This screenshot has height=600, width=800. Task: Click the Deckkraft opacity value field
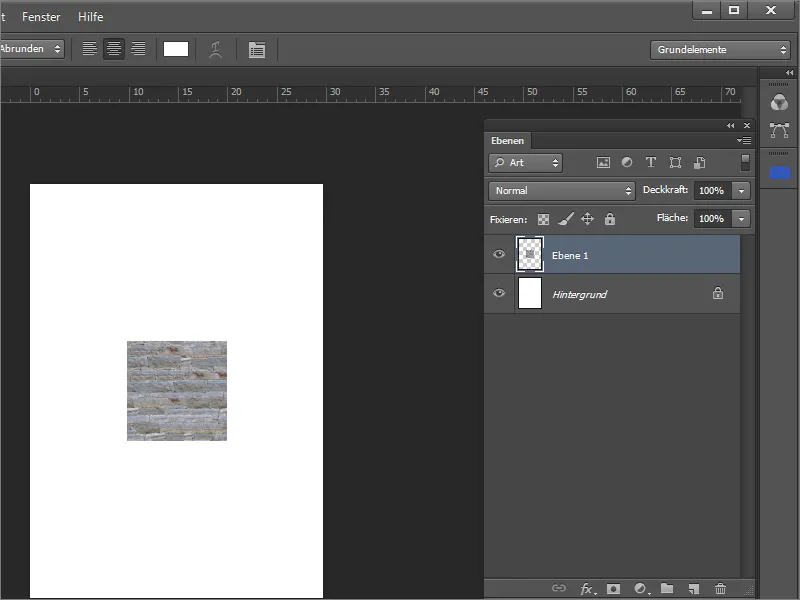(712, 191)
